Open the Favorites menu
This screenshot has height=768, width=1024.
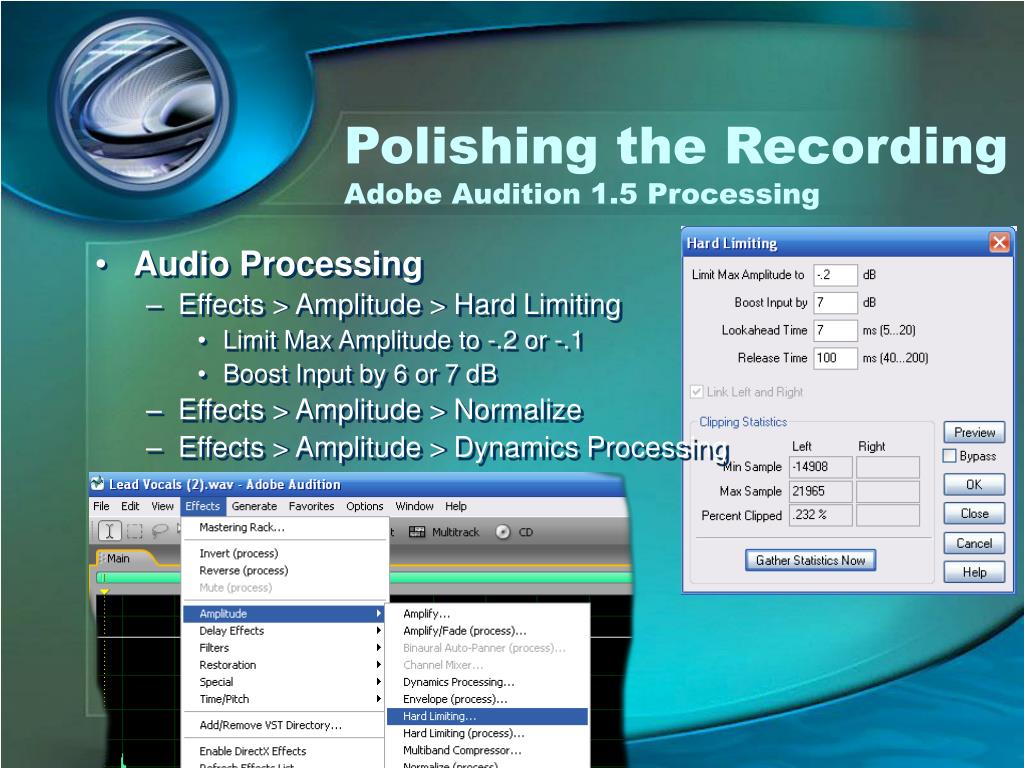coord(312,506)
